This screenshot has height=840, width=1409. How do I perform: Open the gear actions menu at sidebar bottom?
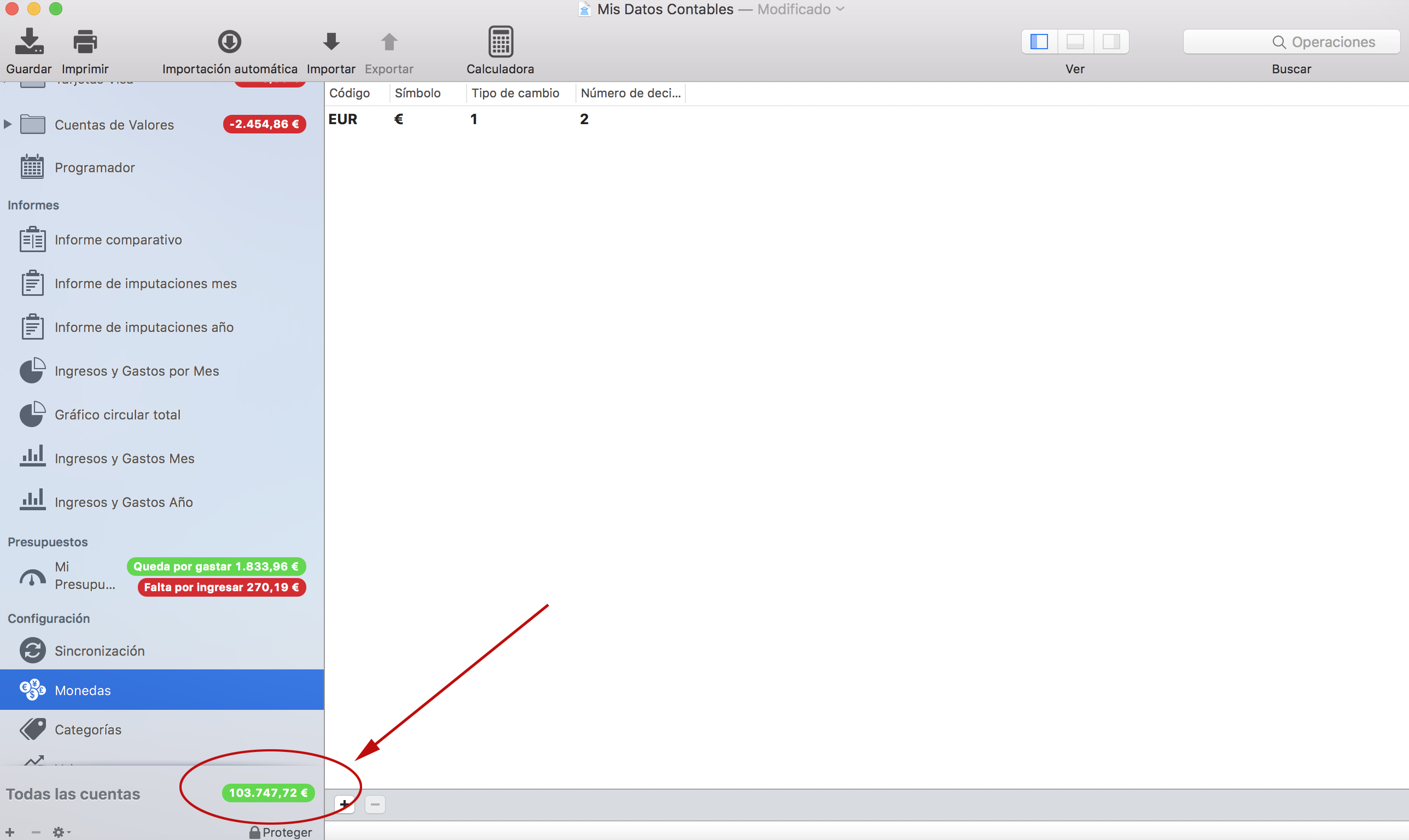coord(61,832)
